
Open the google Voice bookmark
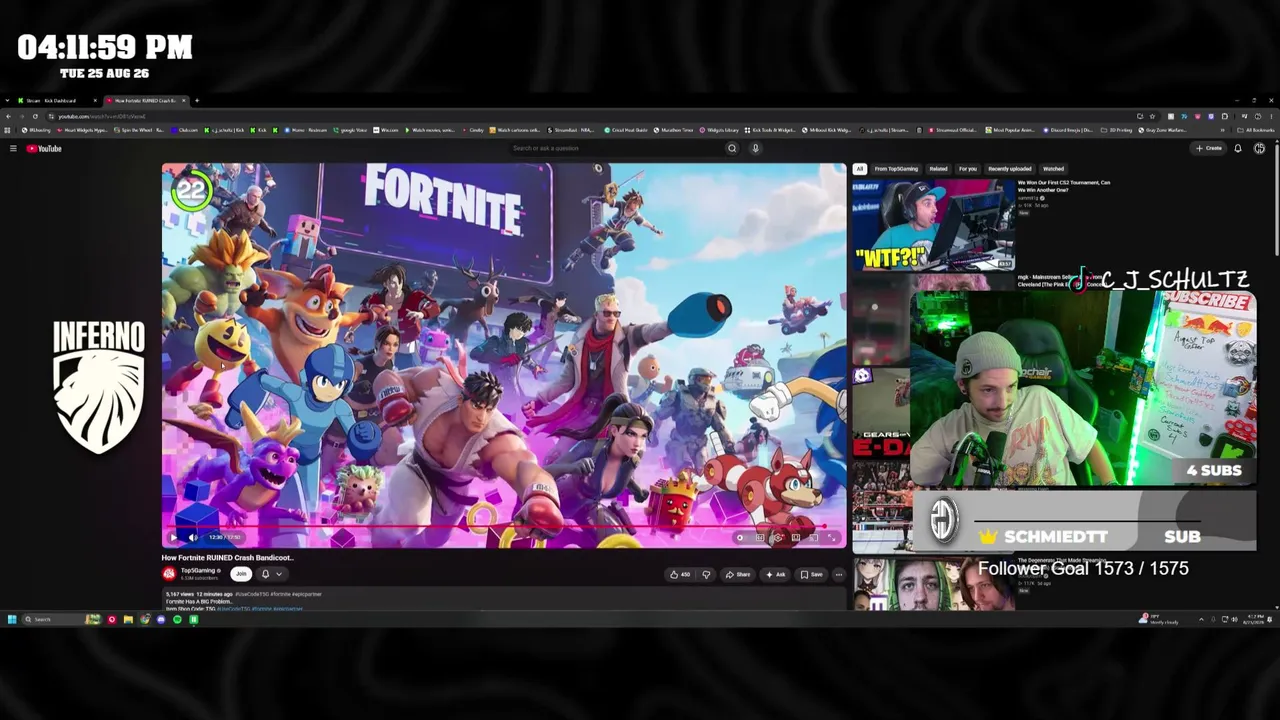pyautogui.click(x=351, y=130)
